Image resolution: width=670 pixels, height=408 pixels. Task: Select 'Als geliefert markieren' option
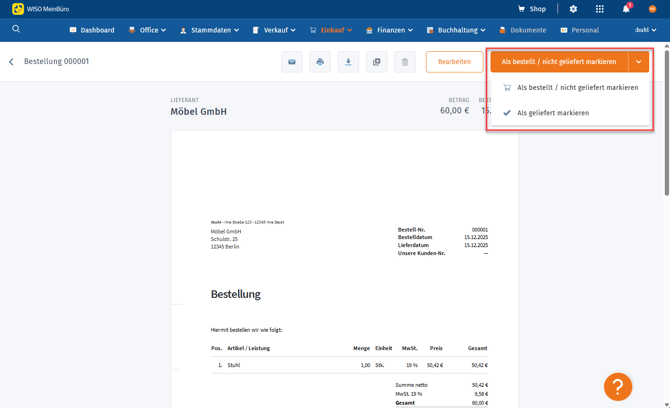pos(553,113)
